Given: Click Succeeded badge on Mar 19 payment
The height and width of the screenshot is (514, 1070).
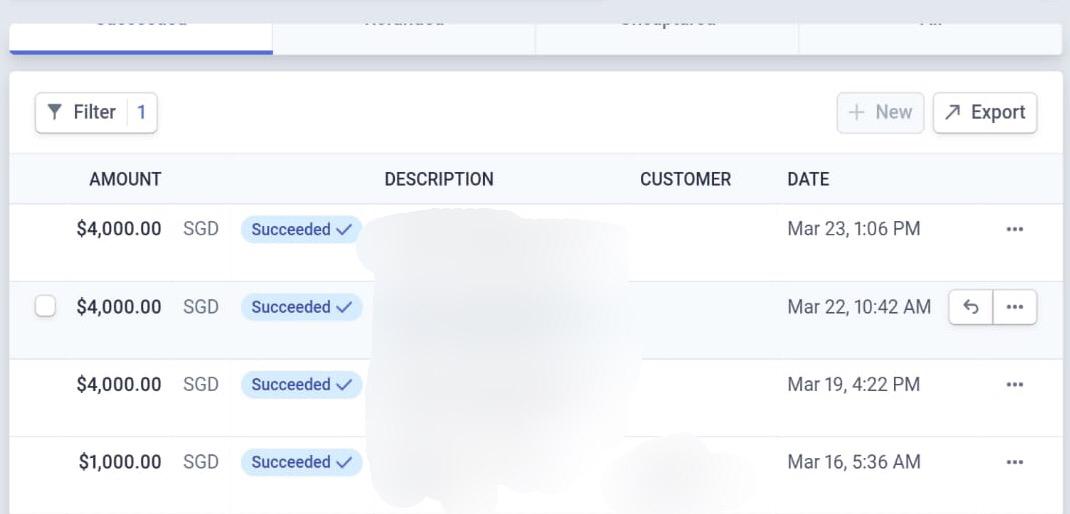Looking at the screenshot, I should tap(301, 384).
